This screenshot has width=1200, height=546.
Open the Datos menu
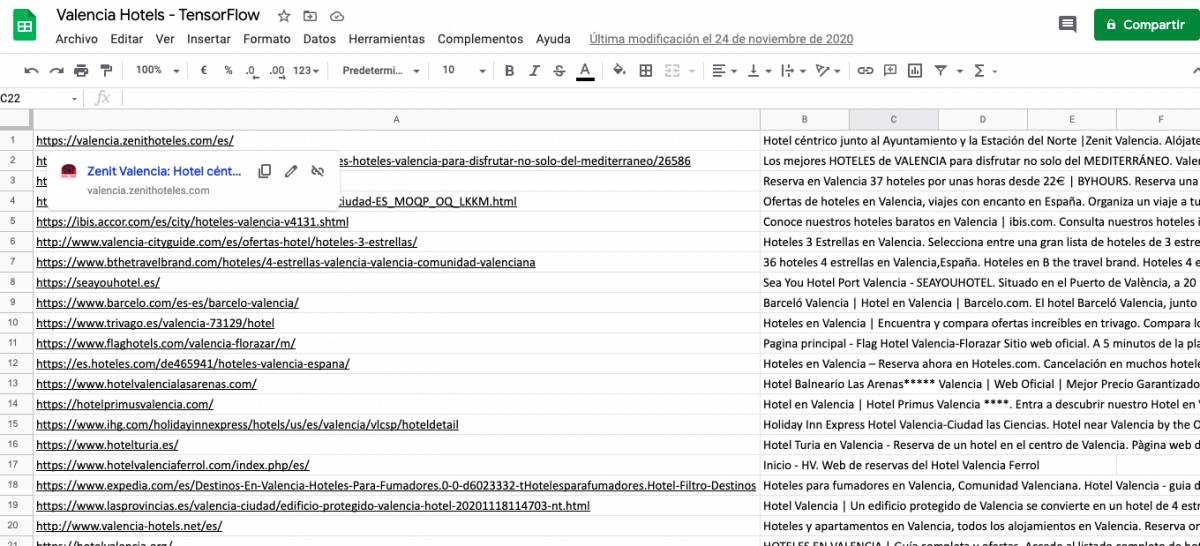point(320,39)
